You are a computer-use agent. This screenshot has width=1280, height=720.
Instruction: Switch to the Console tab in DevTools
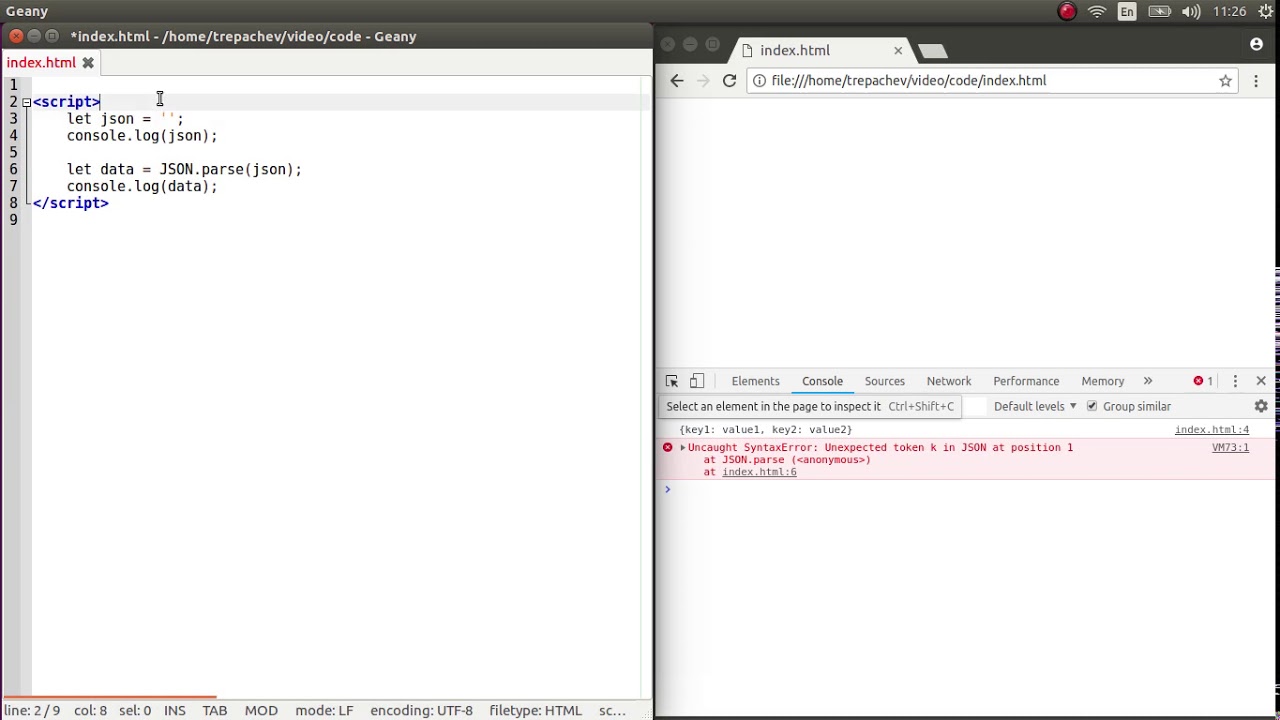[x=822, y=381]
